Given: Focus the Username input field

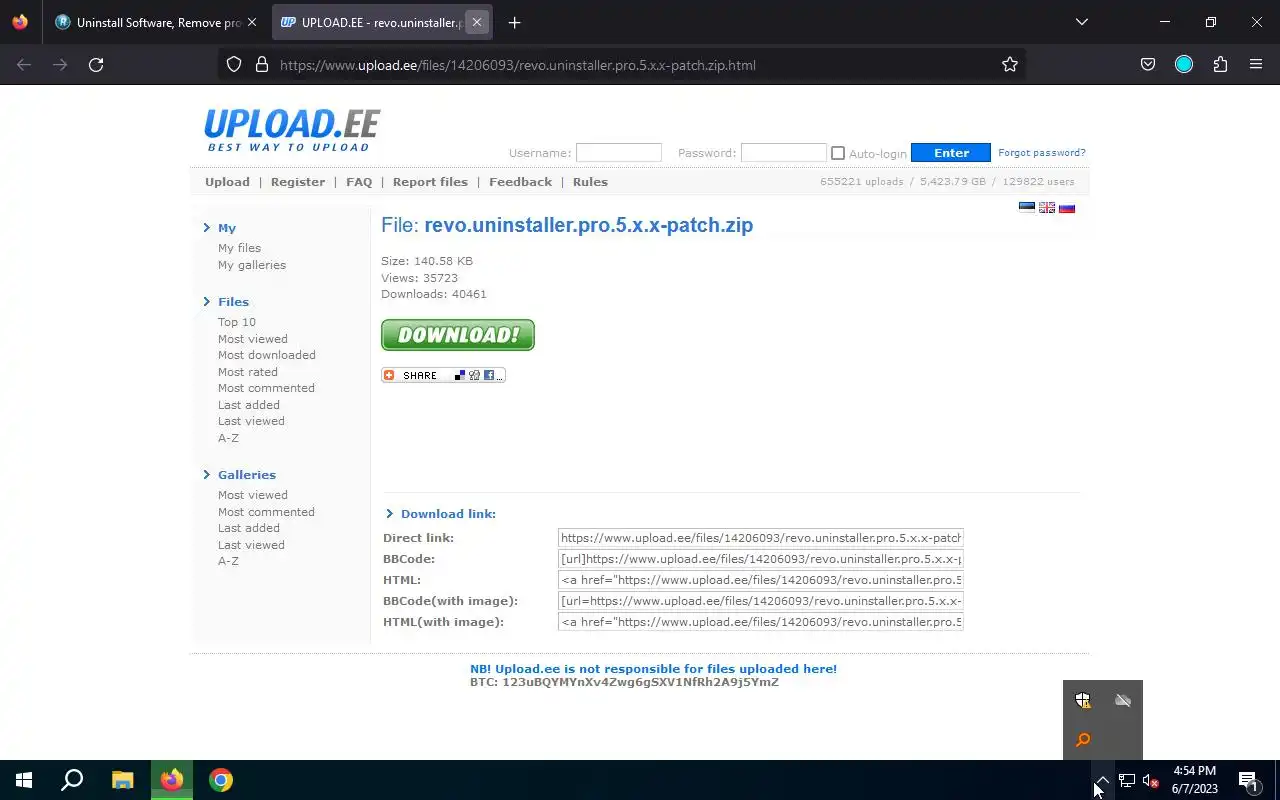Looking at the screenshot, I should (x=619, y=153).
